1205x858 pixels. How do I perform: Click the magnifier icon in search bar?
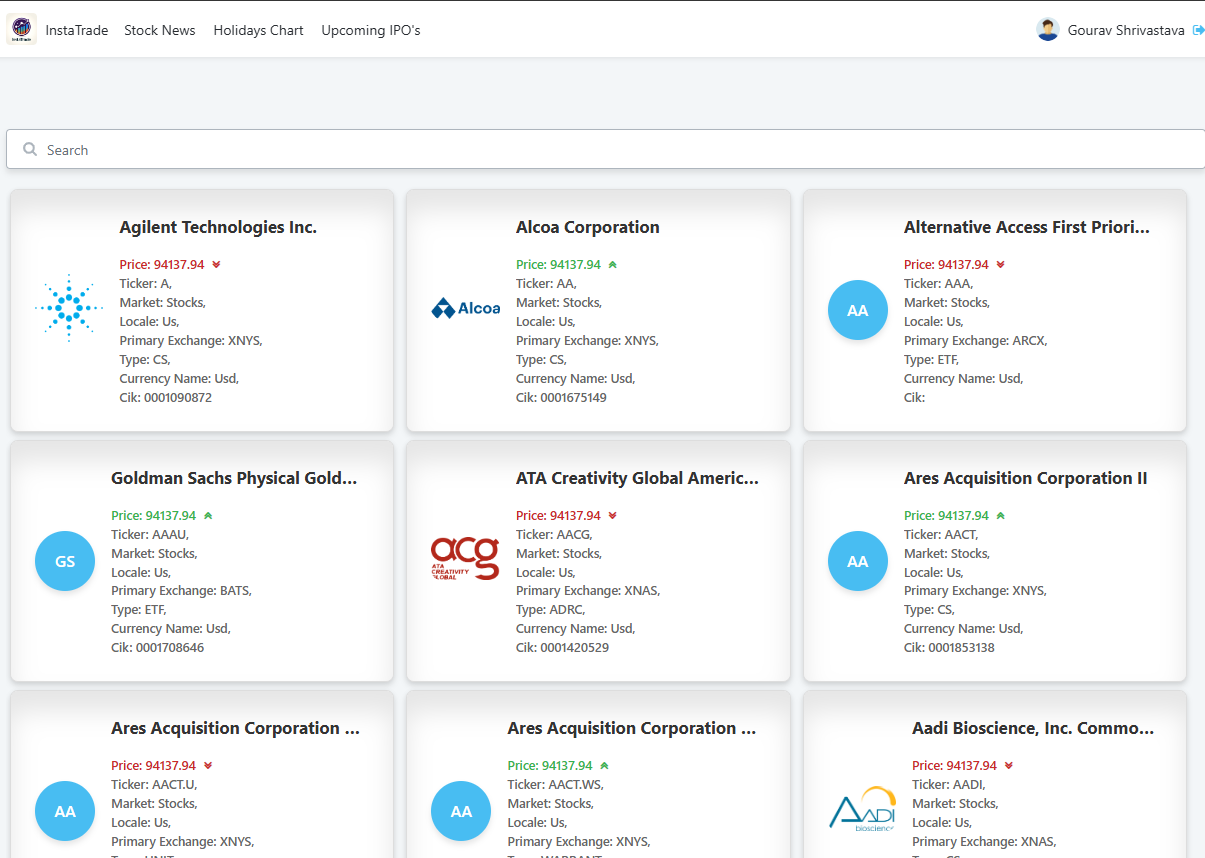30,149
